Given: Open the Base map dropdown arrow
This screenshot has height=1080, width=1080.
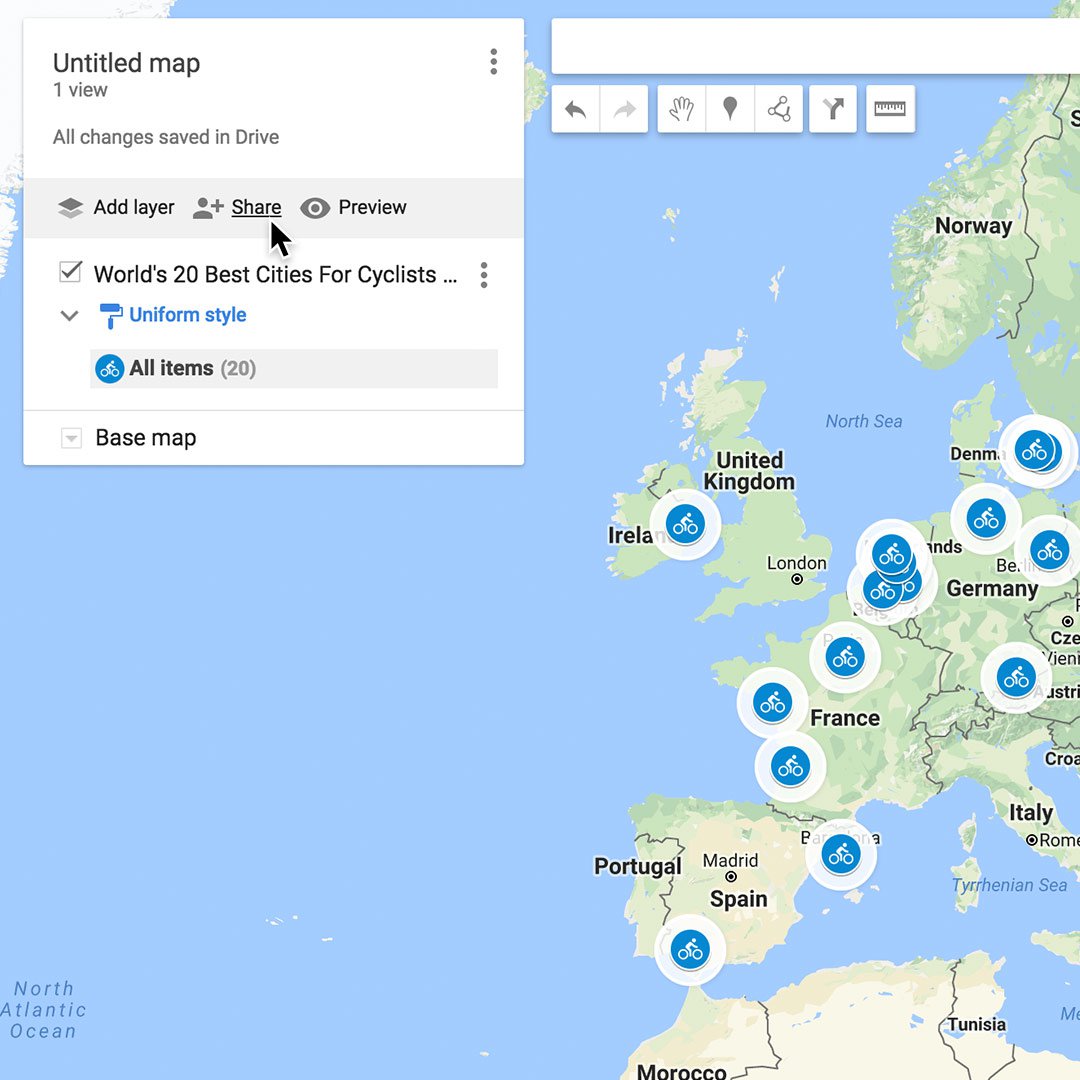Looking at the screenshot, I should (72, 438).
